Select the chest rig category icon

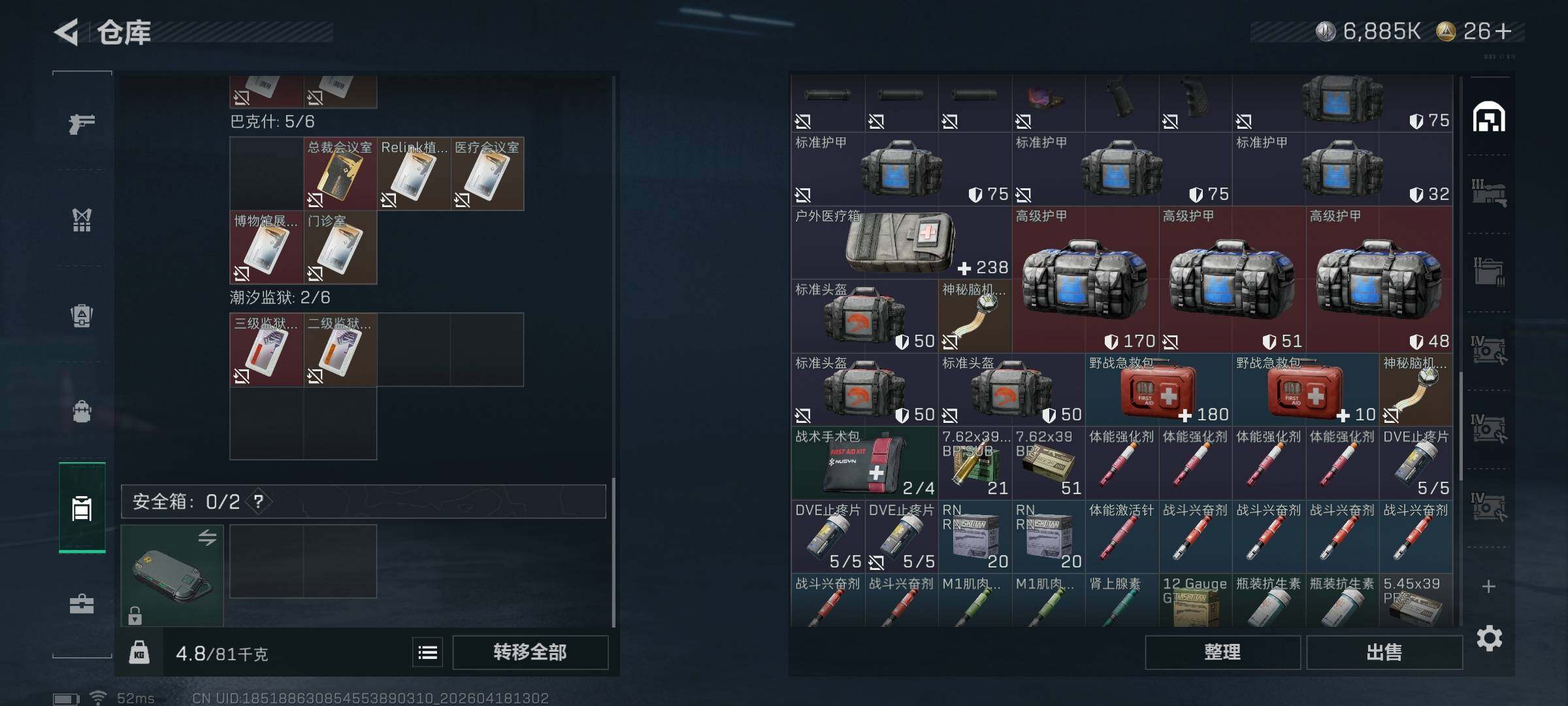pos(82,316)
